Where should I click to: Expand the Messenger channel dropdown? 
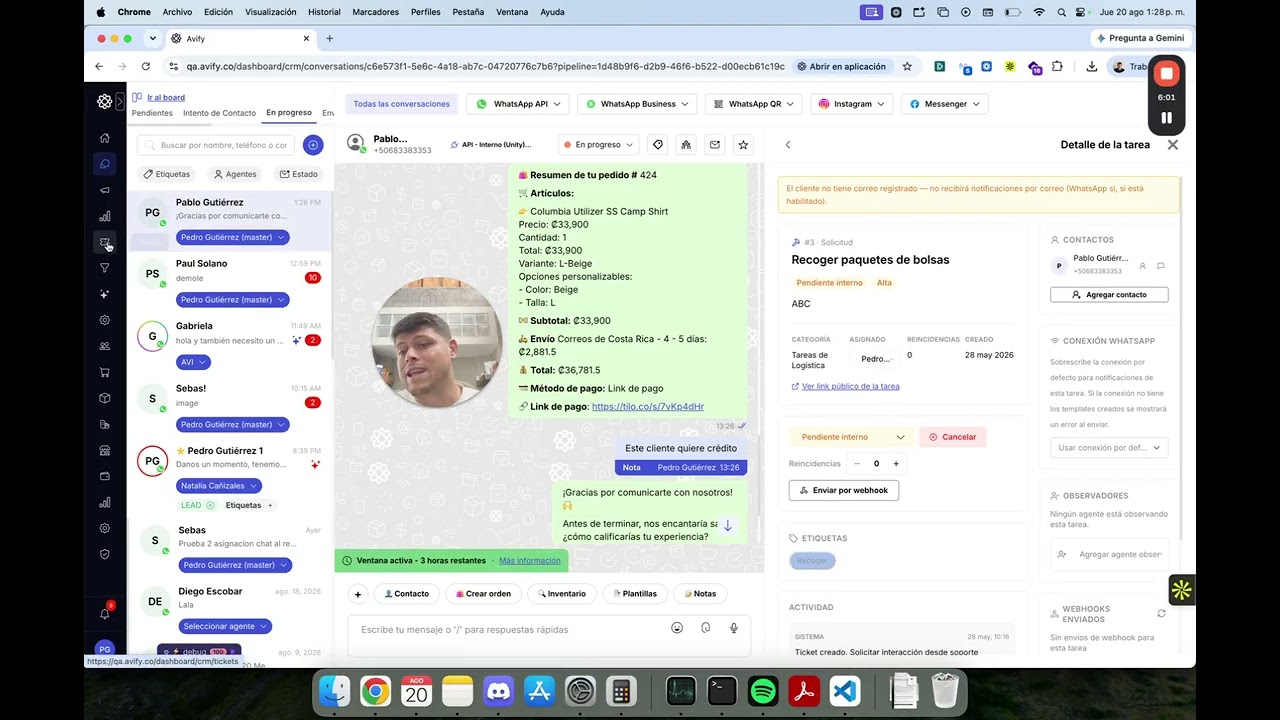pyautogui.click(x=945, y=104)
